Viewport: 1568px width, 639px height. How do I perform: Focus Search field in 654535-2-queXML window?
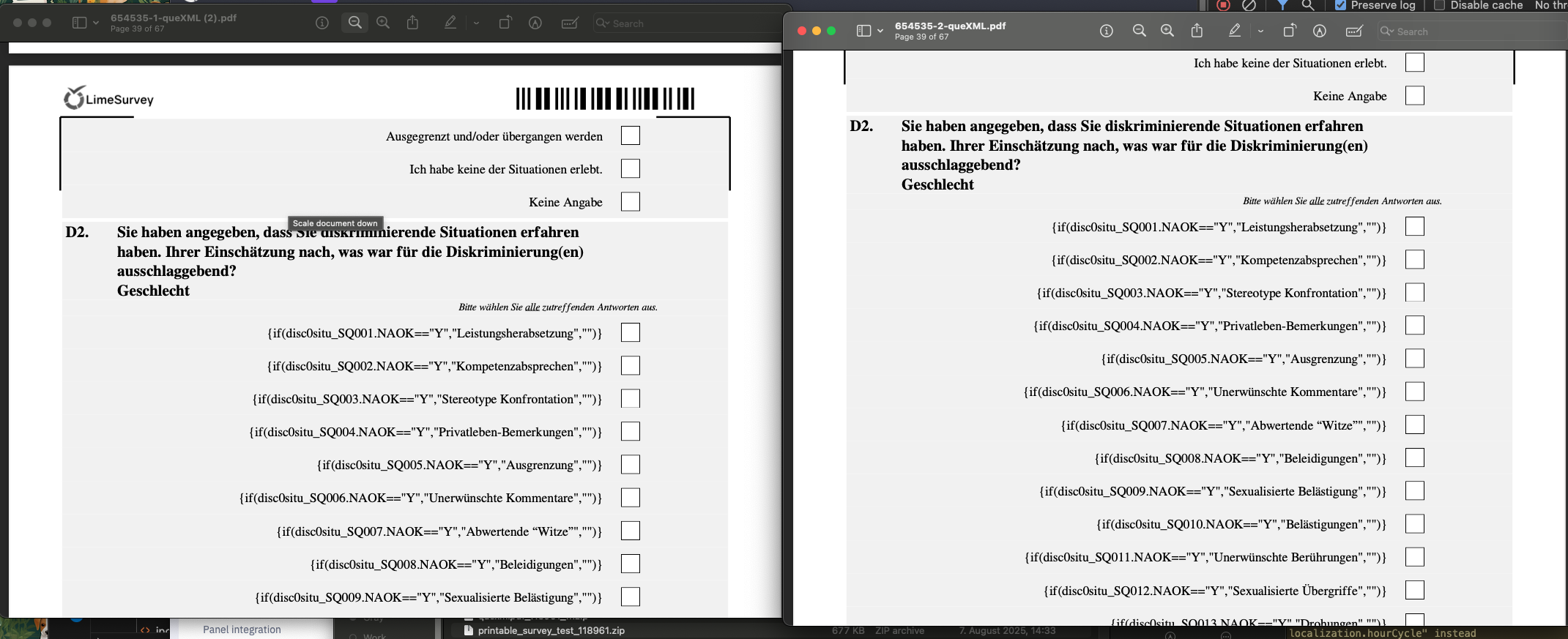click(1472, 31)
